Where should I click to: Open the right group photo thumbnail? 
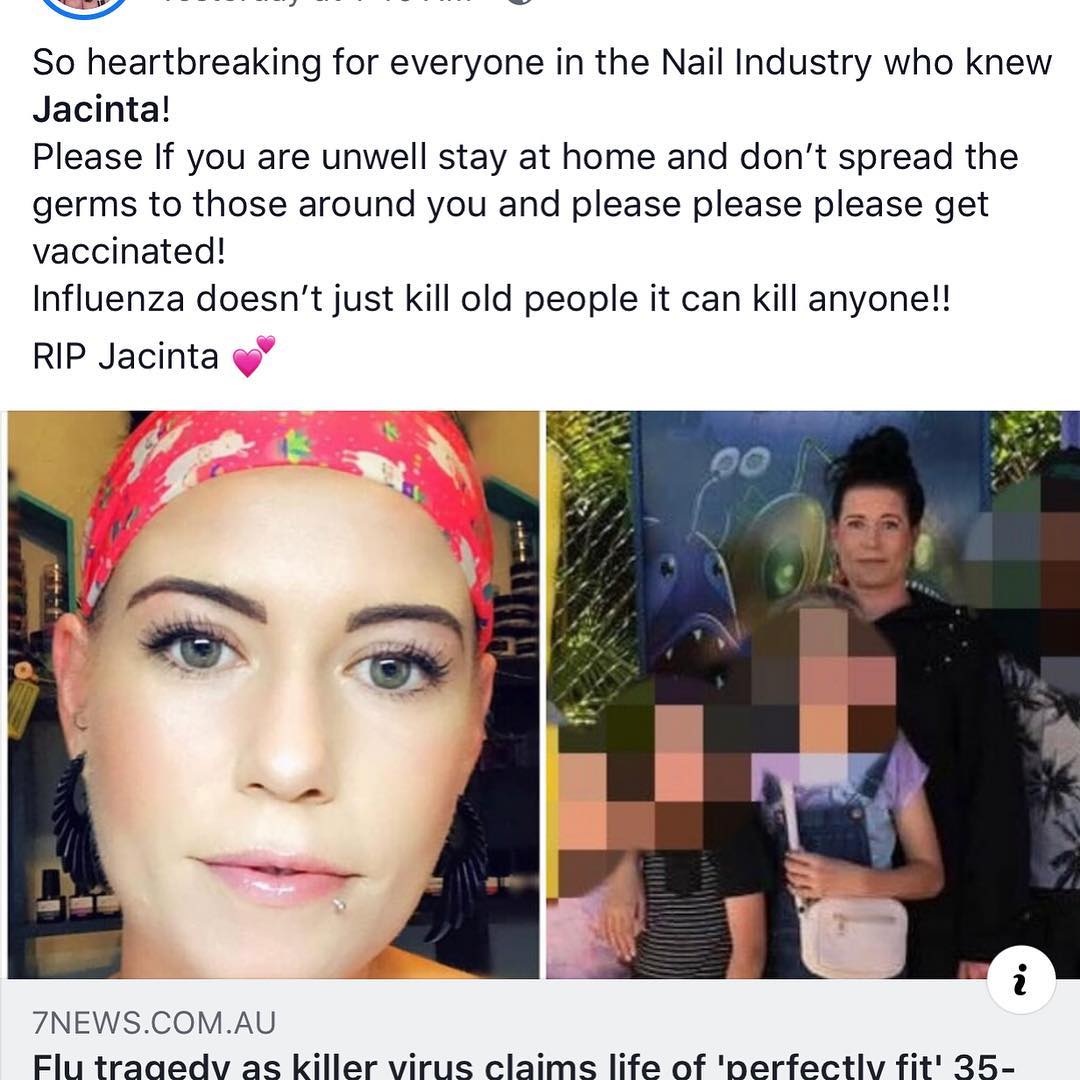(813, 694)
